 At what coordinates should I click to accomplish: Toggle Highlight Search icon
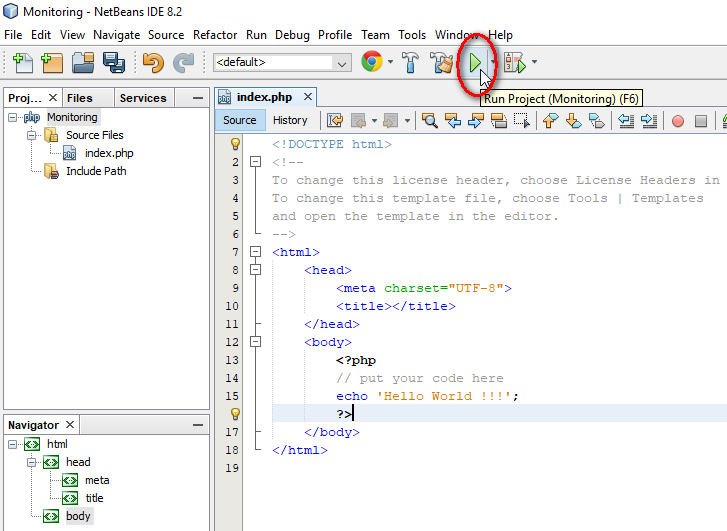click(499, 121)
